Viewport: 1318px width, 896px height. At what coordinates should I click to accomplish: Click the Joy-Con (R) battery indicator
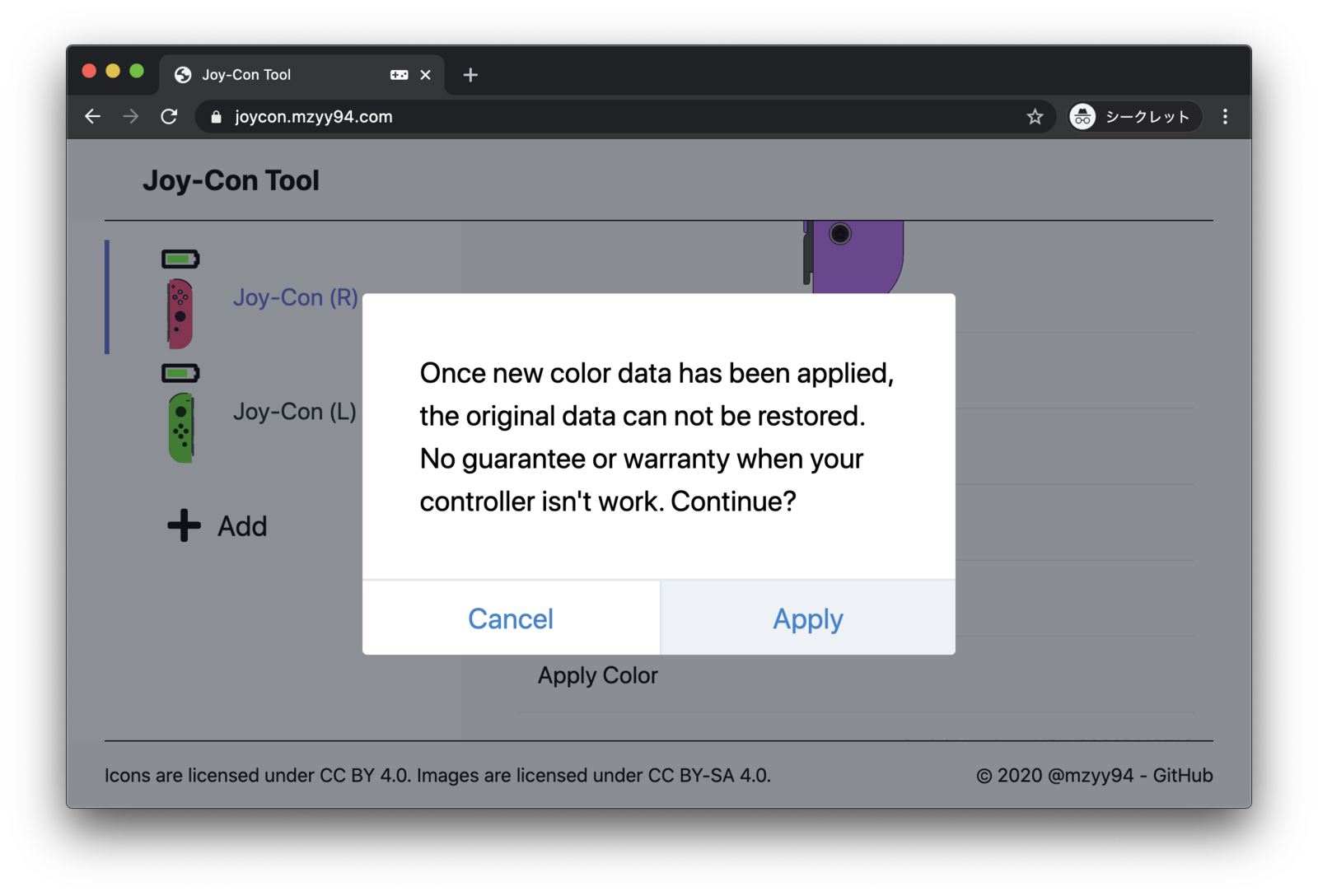[x=180, y=259]
